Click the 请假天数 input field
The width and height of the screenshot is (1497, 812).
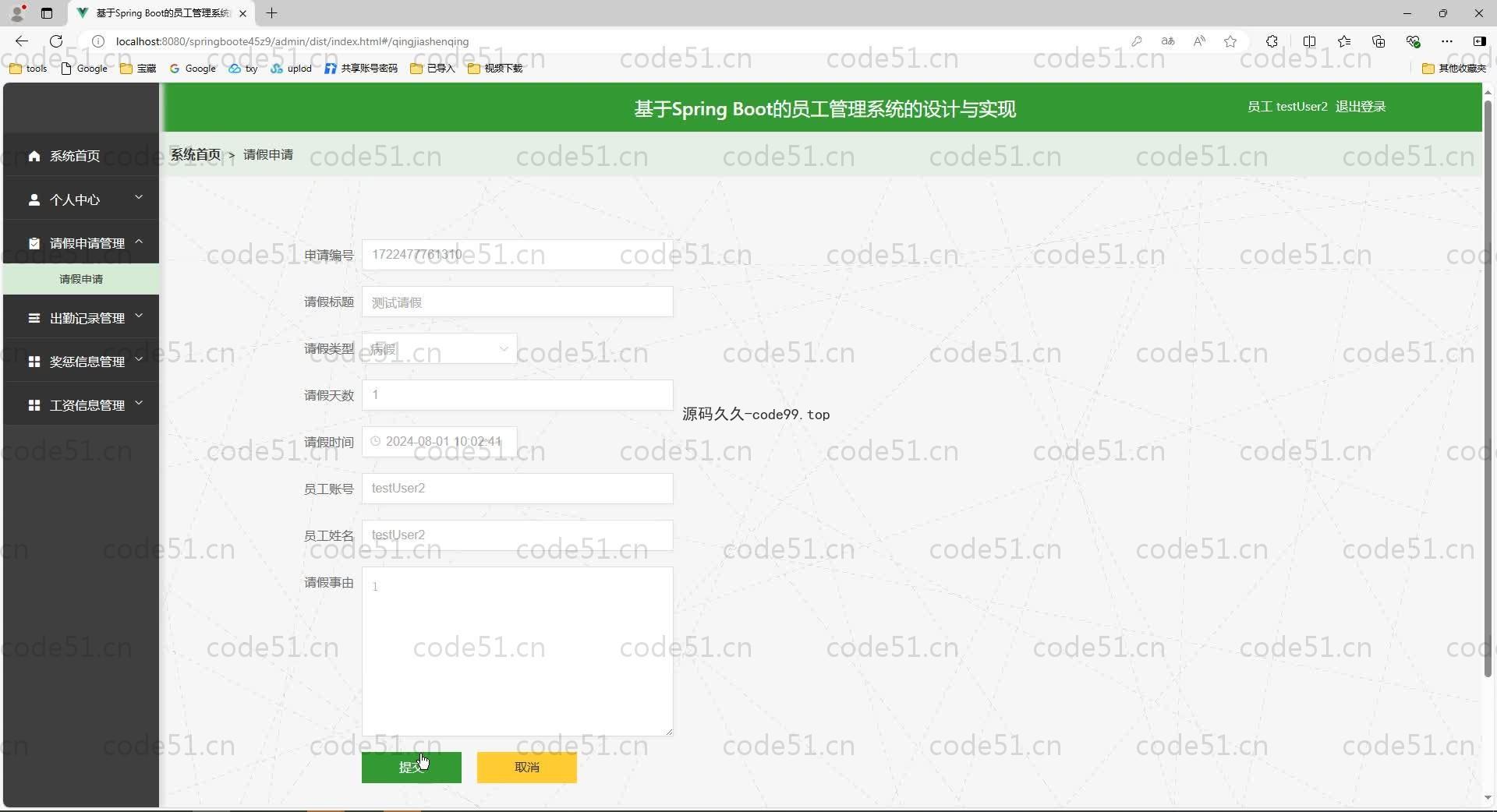pos(517,395)
